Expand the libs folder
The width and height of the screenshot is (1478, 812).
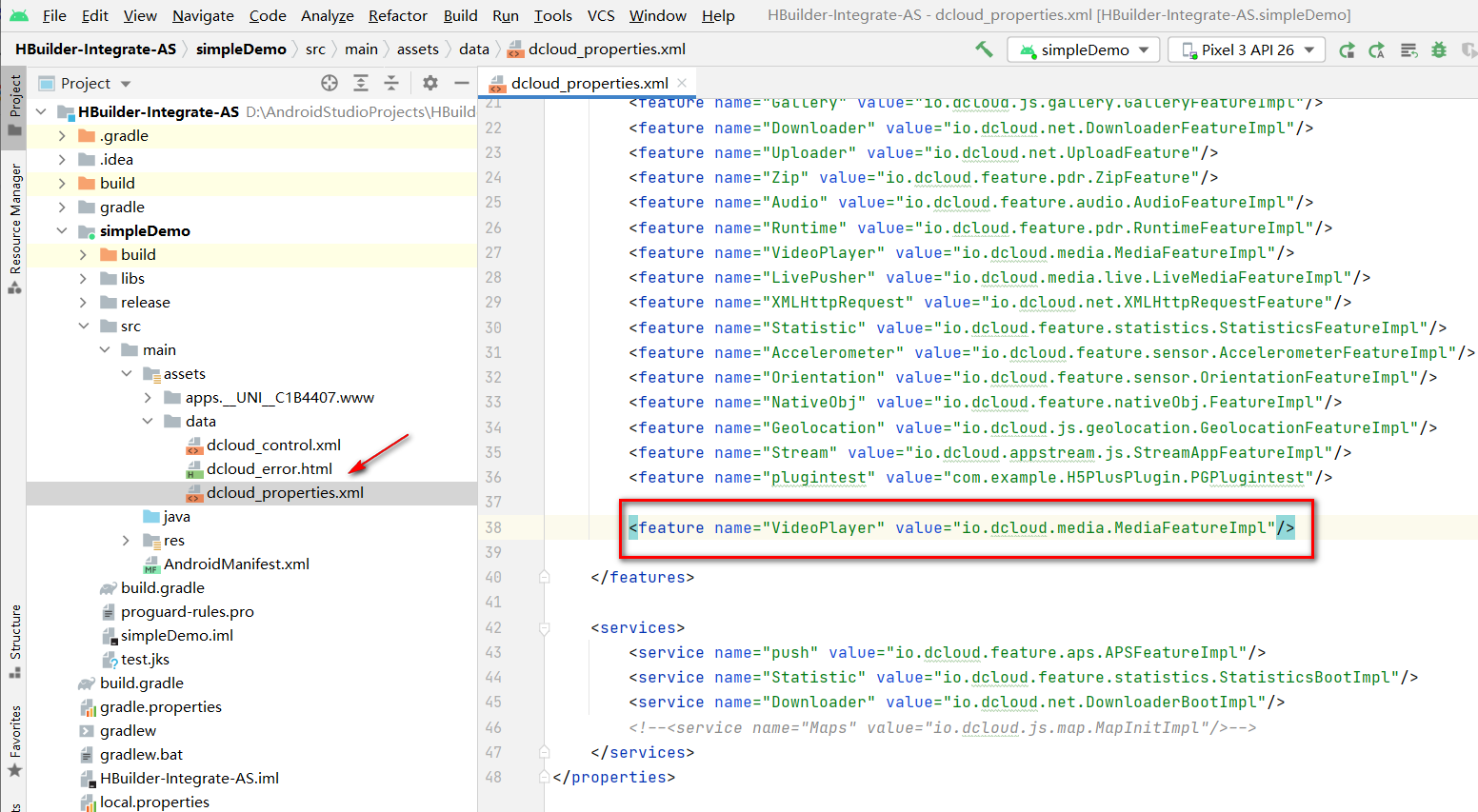coord(83,278)
